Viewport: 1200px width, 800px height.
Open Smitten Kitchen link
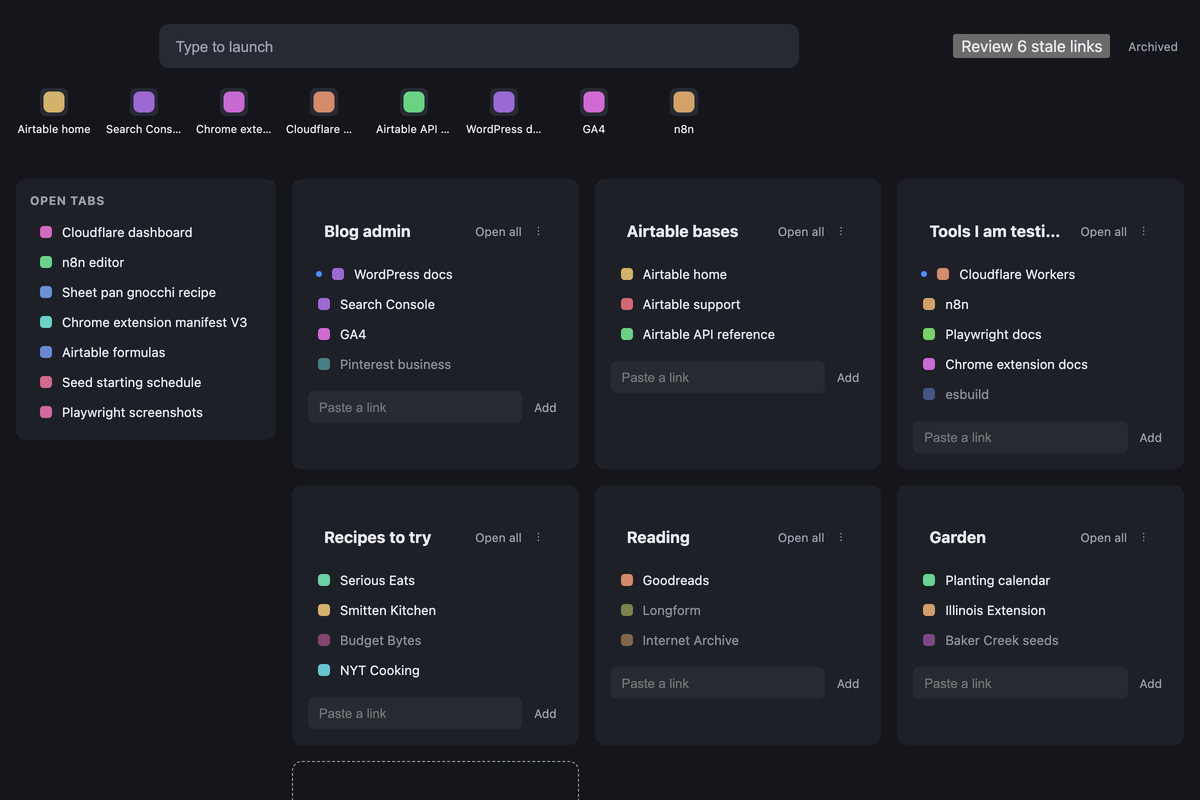(x=388, y=610)
